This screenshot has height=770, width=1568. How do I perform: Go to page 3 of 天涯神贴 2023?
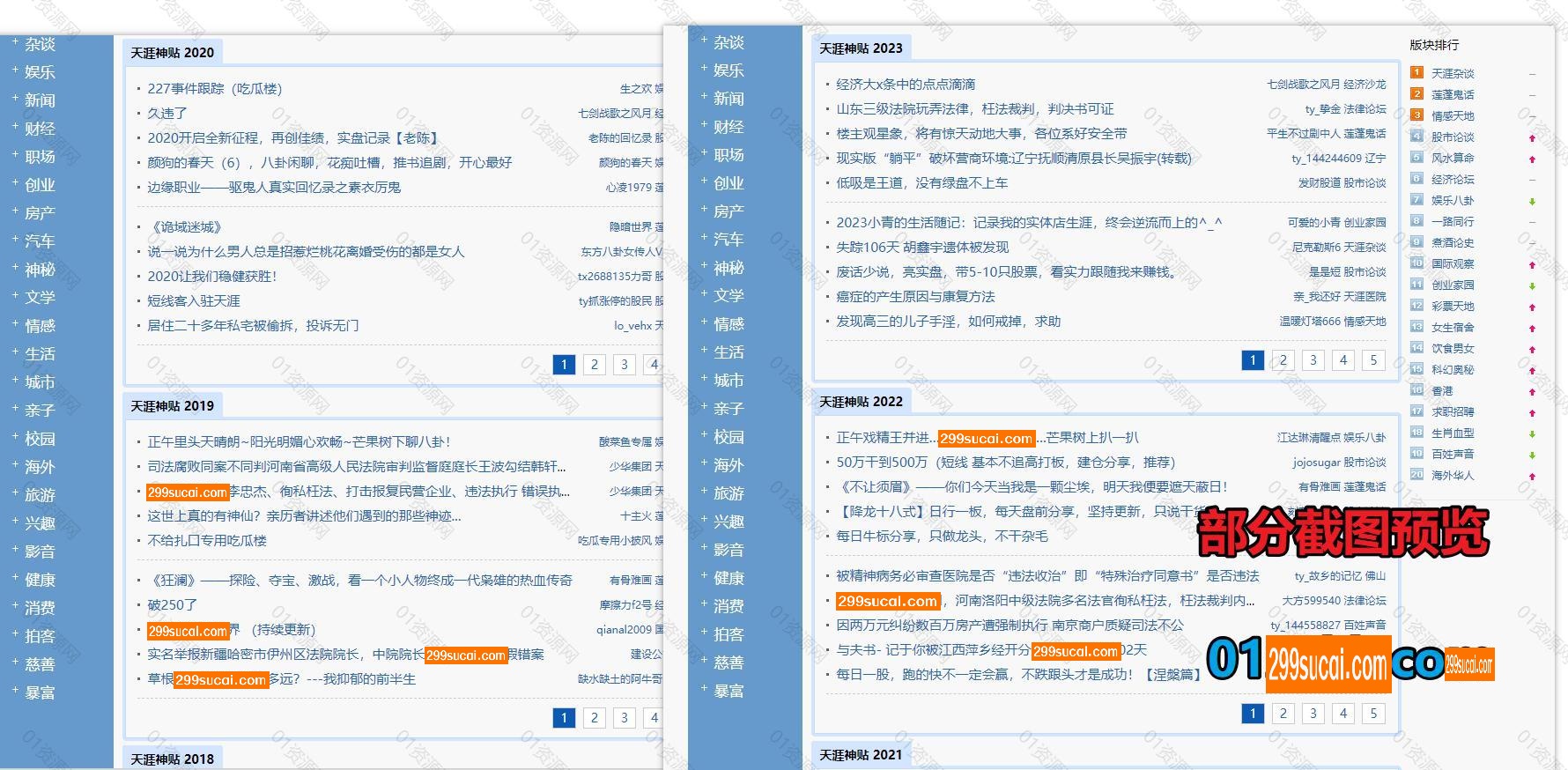(x=1313, y=360)
